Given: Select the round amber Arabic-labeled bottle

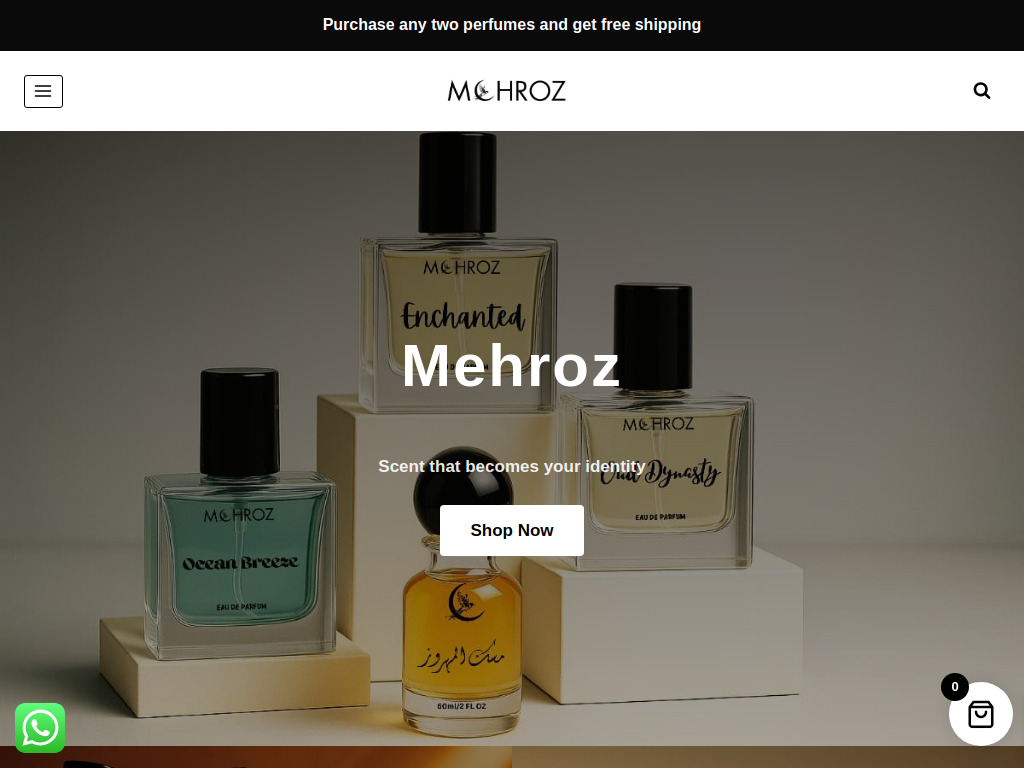Looking at the screenshot, I should [463, 591].
